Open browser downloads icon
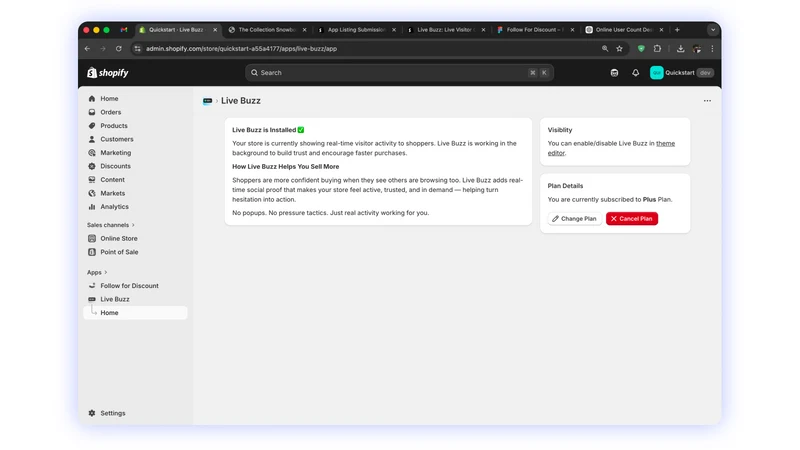Image resolution: width=800 pixels, height=450 pixels. click(681, 48)
